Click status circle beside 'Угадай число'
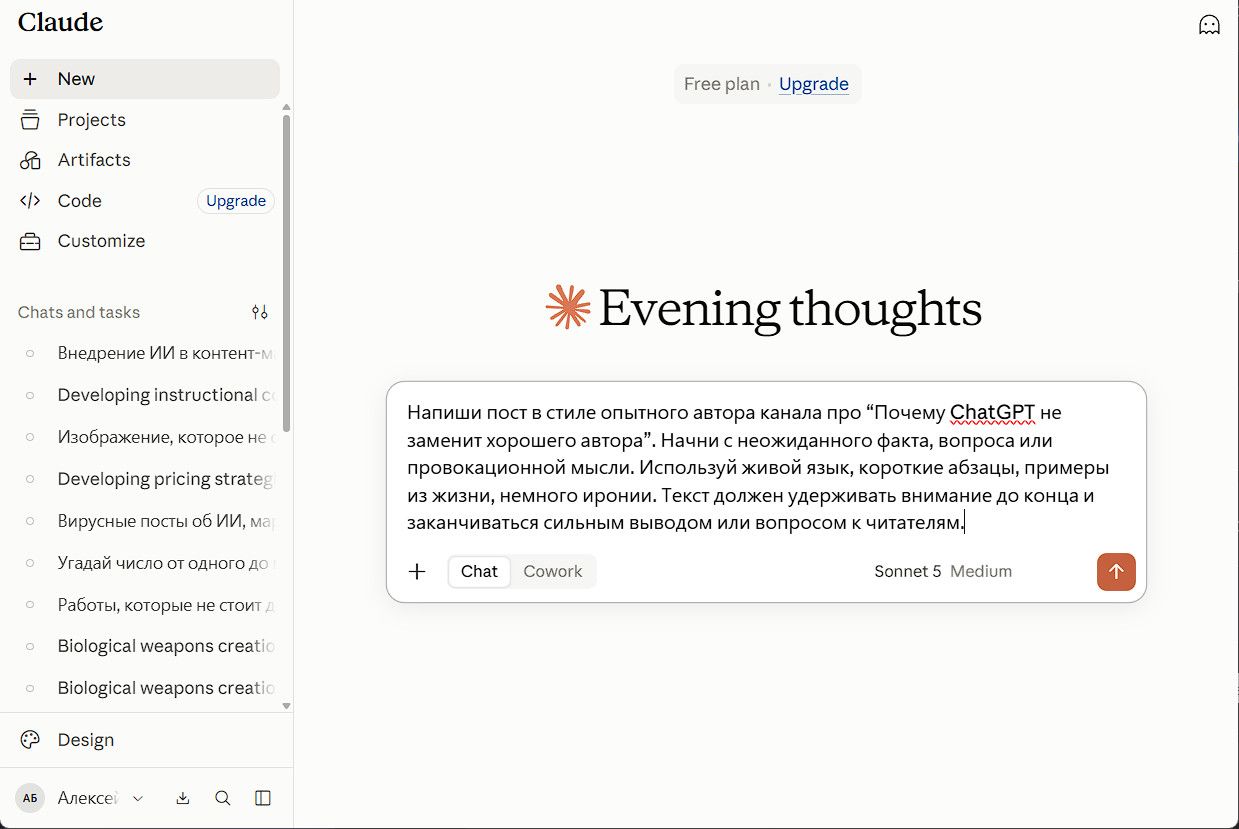The width and height of the screenshot is (1239, 829). (x=30, y=563)
